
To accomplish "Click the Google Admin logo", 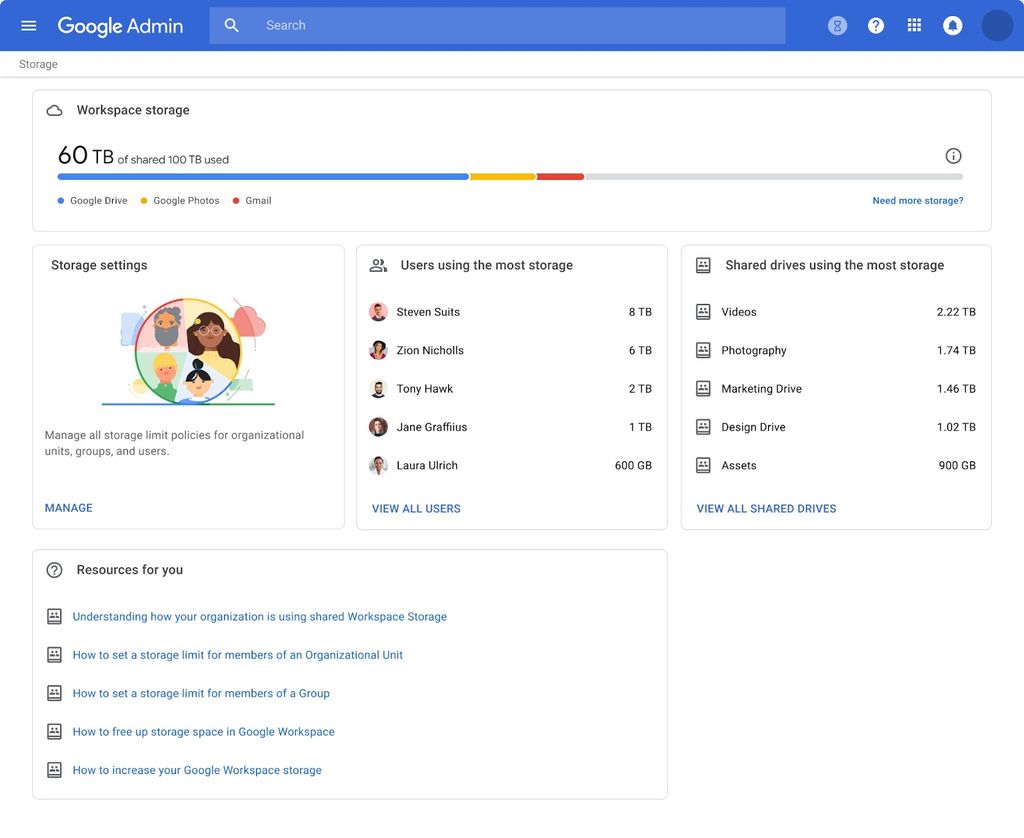I will 120,25.
